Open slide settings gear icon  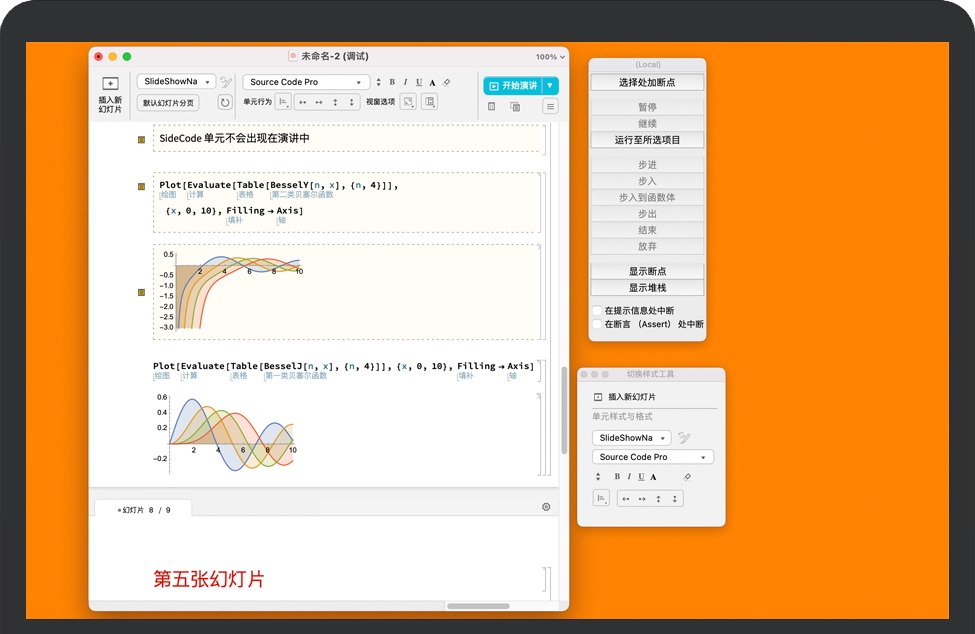[546, 507]
